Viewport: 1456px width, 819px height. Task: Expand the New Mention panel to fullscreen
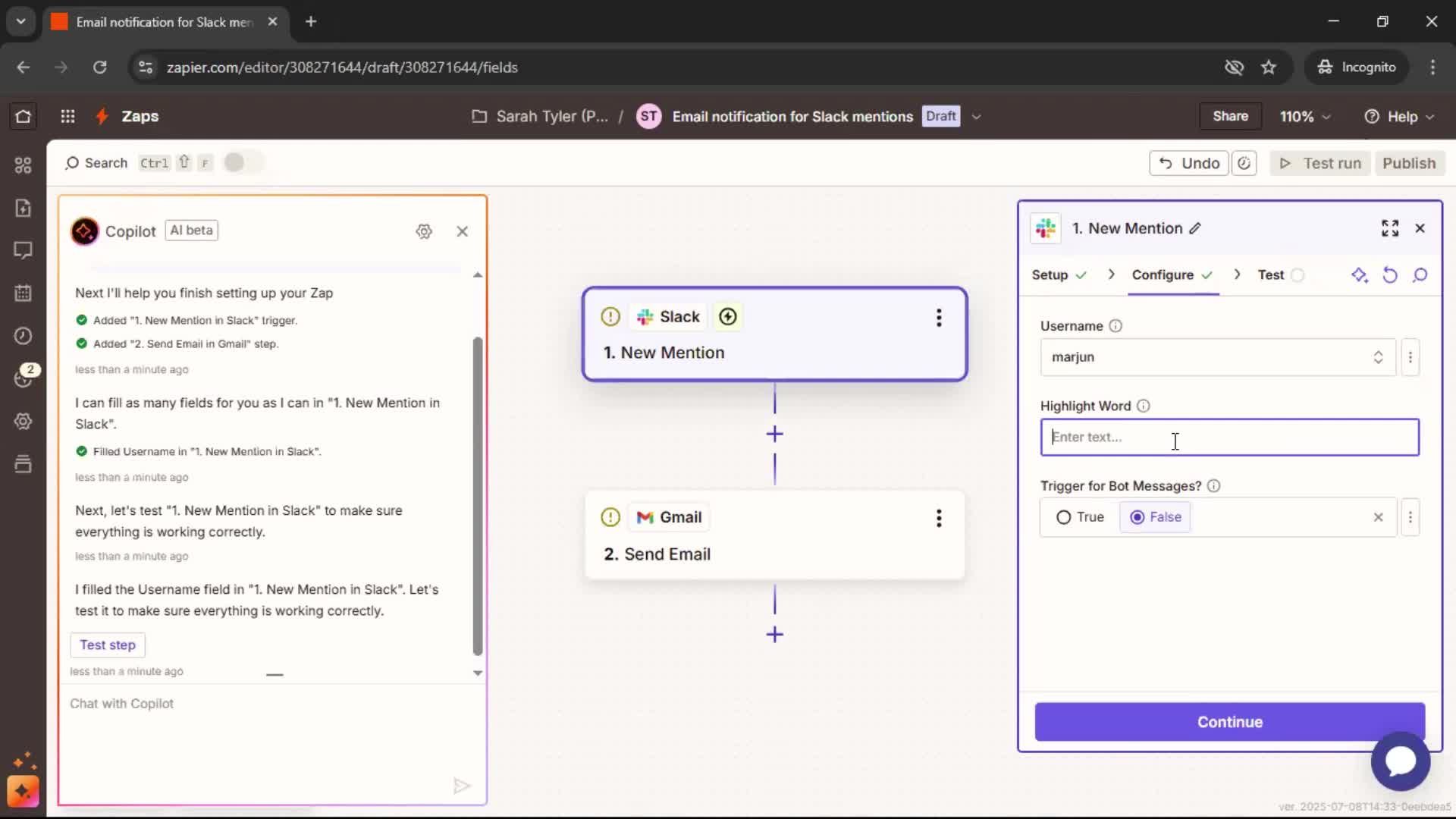point(1390,228)
